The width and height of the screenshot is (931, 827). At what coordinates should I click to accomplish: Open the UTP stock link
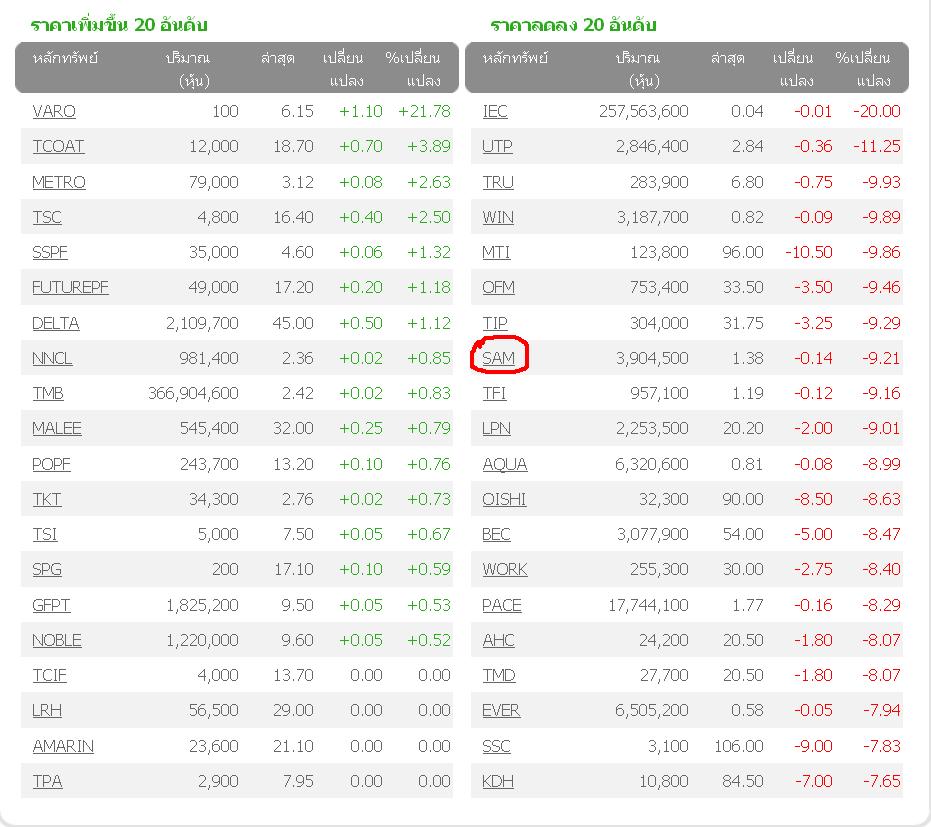pos(497,146)
